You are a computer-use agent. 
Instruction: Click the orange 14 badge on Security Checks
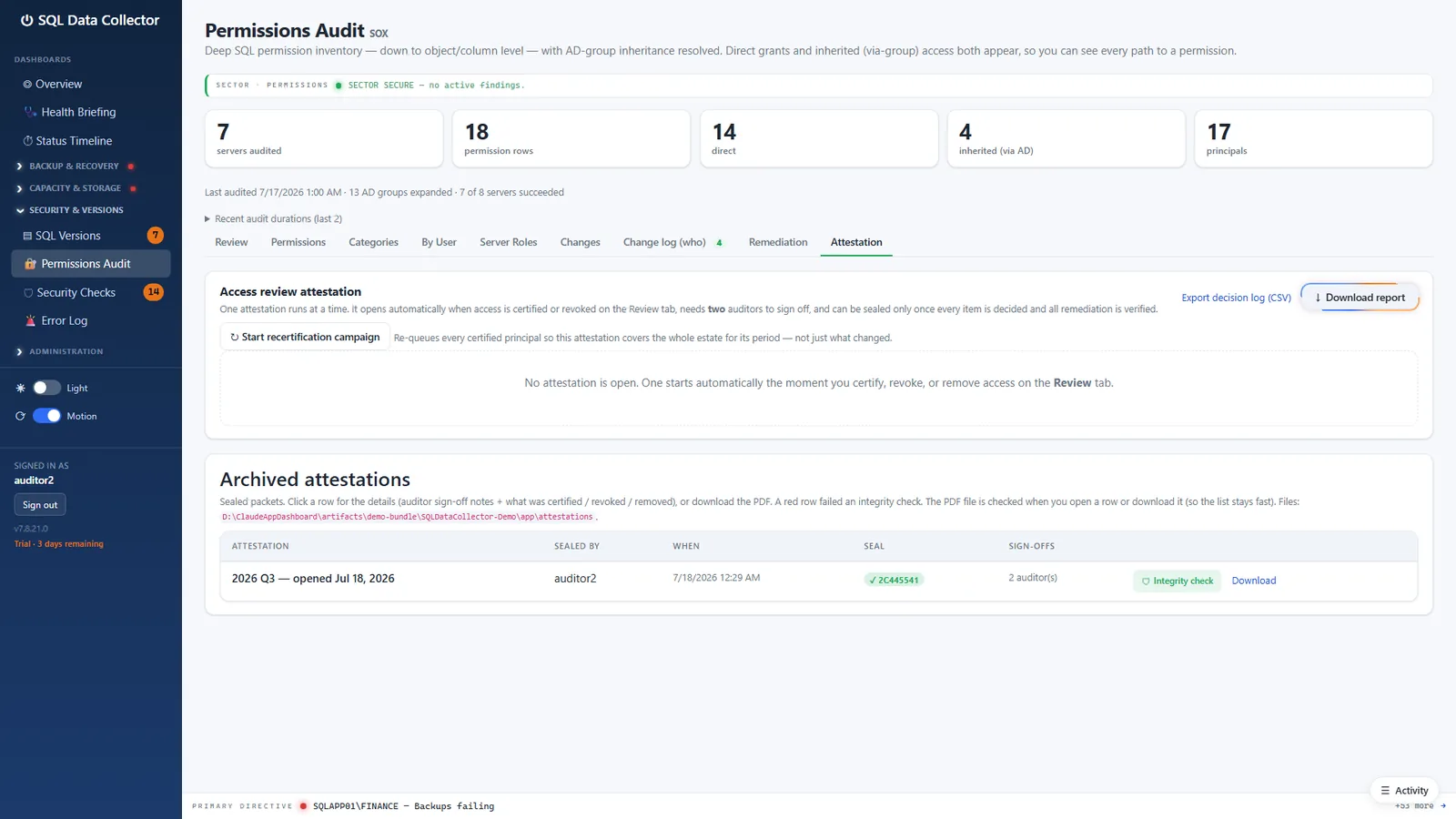154,292
